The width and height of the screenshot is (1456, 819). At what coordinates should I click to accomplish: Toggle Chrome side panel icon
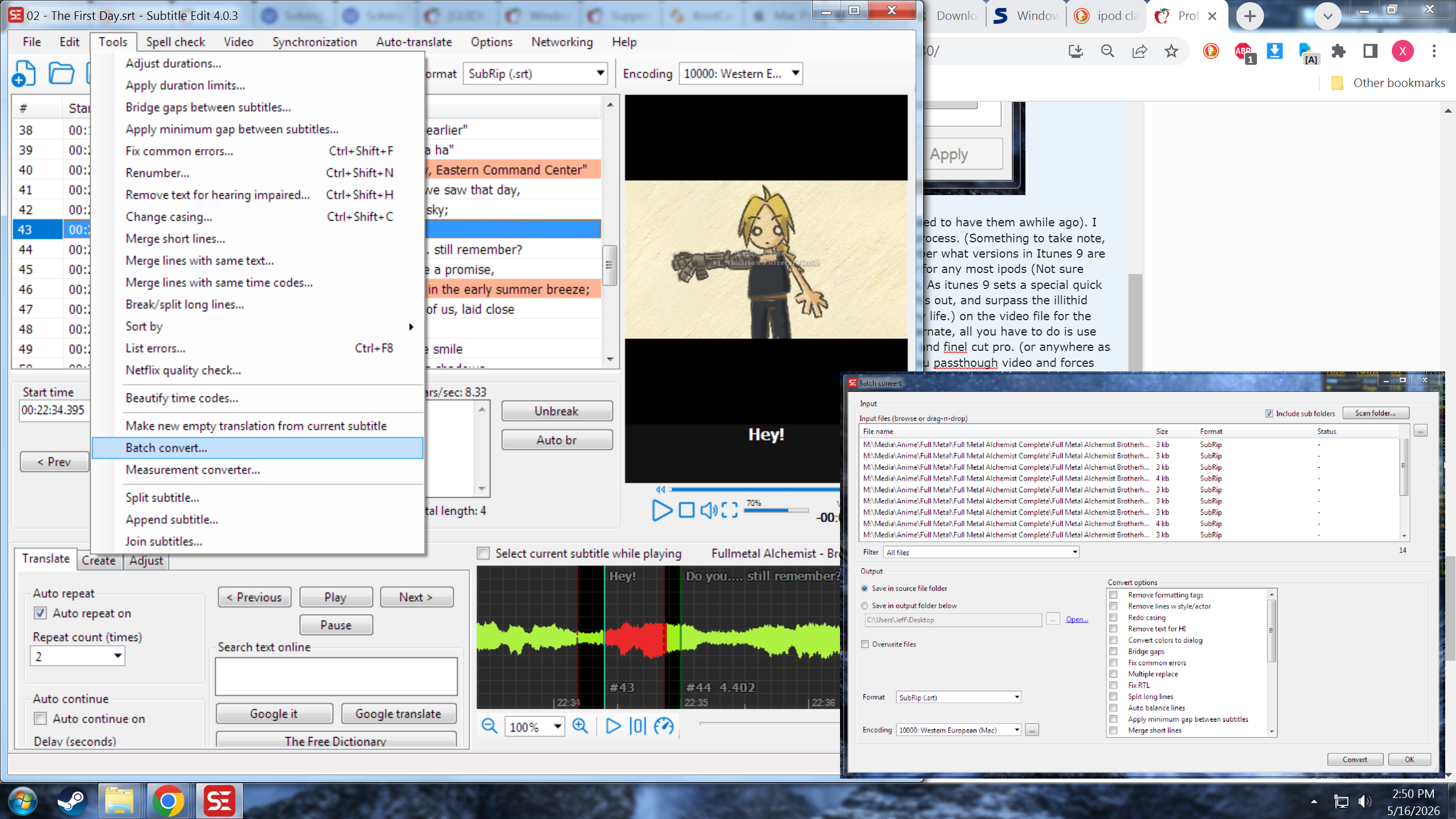pyautogui.click(x=1370, y=51)
